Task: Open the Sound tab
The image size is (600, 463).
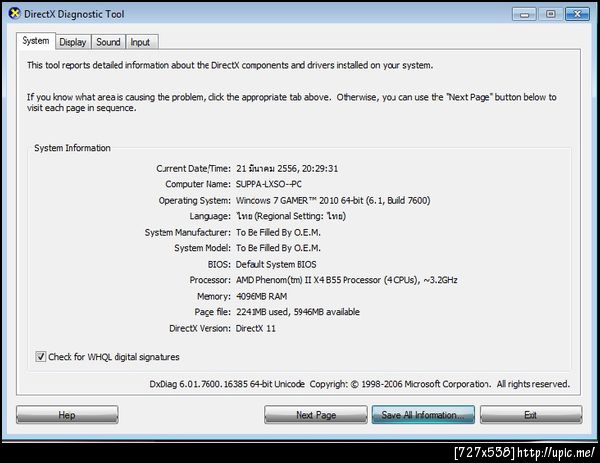Action: click(108, 42)
